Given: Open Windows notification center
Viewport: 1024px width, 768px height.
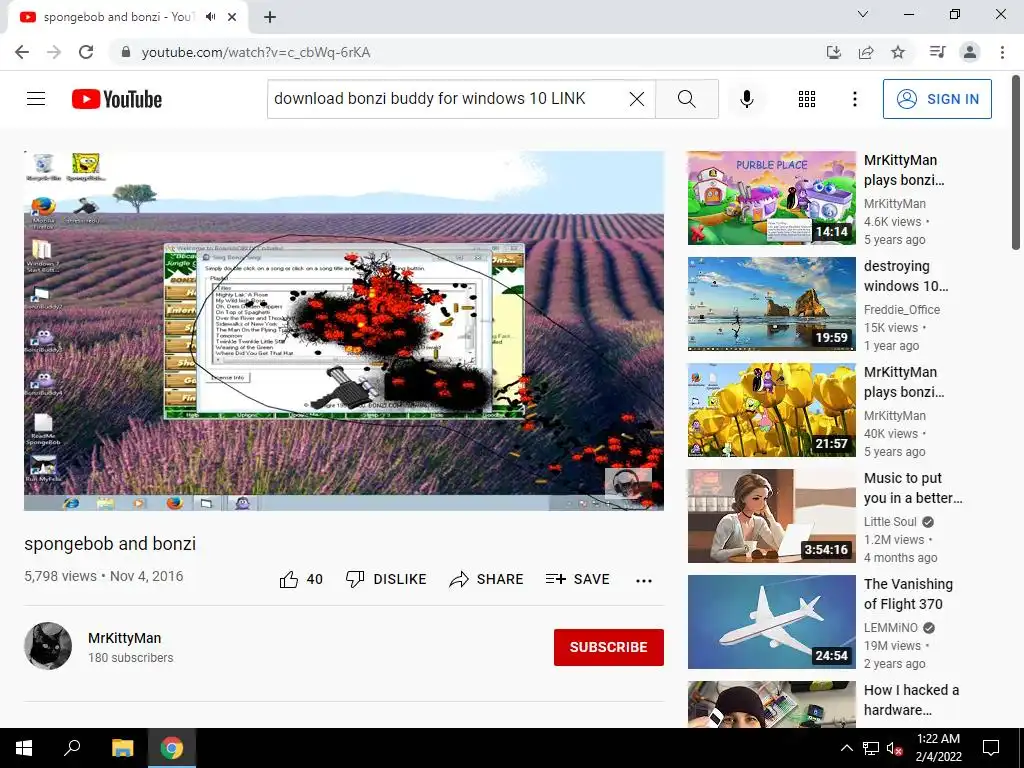Looking at the screenshot, I should click(991, 748).
